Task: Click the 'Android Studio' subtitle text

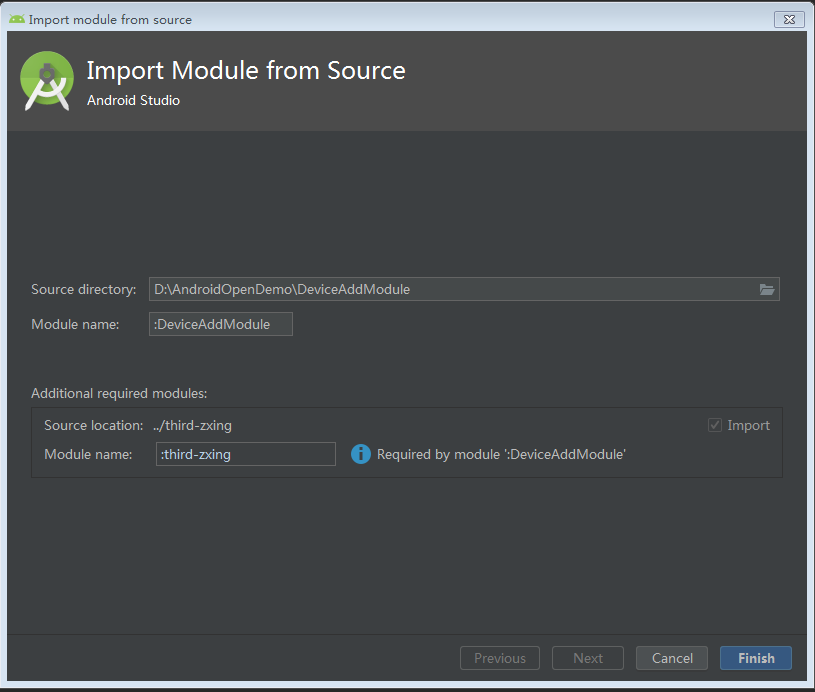Action: tap(133, 100)
